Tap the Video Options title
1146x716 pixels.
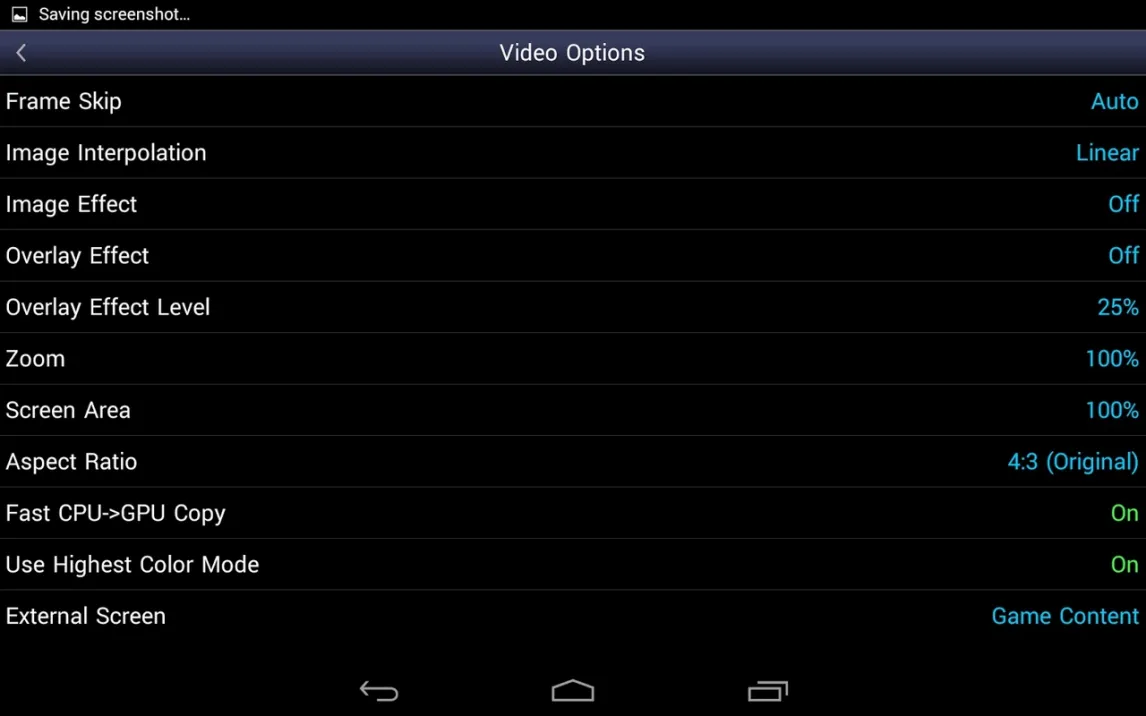click(x=572, y=53)
